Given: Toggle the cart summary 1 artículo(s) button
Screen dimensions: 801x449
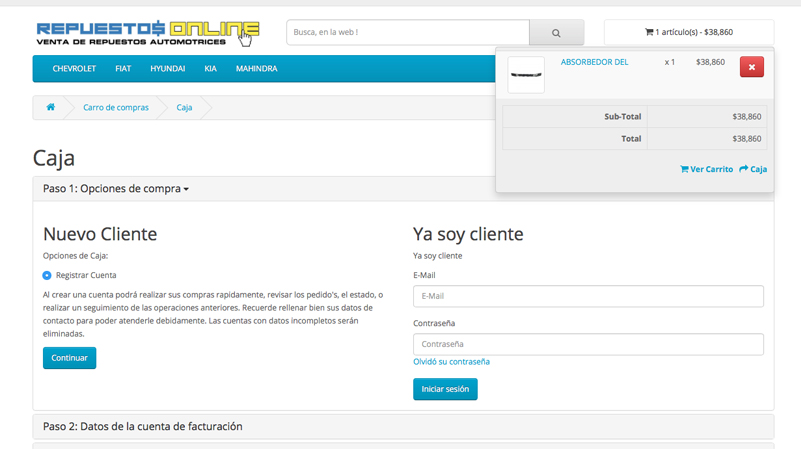Looking at the screenshot, I should [x=689, y=32].
